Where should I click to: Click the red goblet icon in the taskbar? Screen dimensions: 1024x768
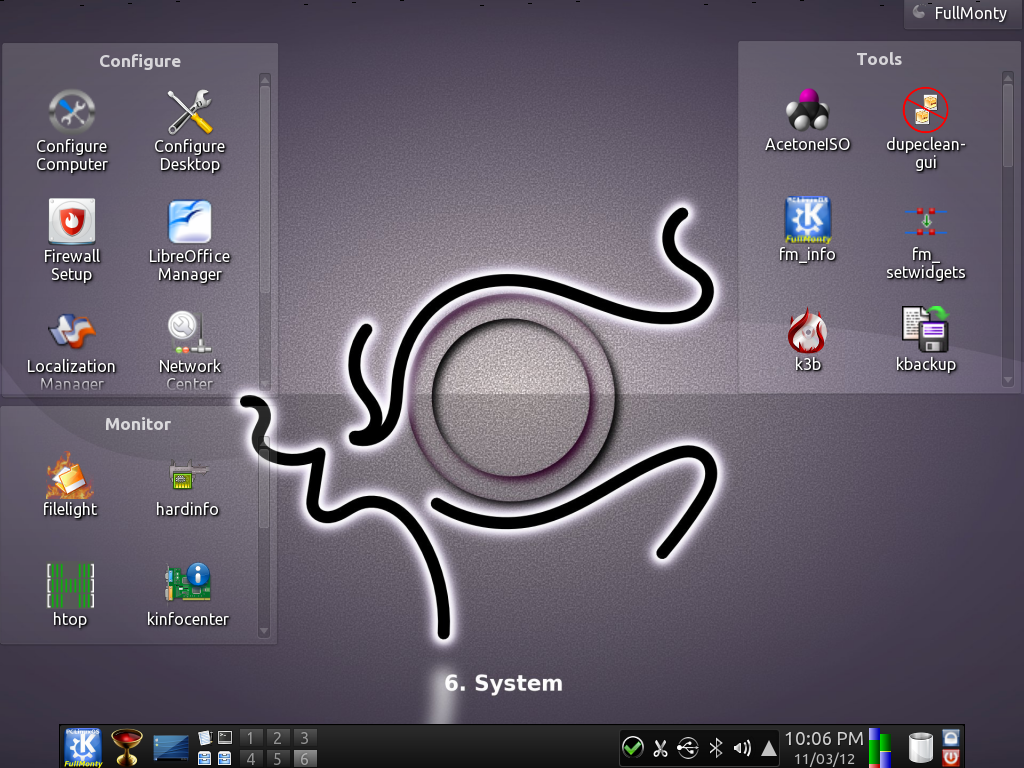(x=127, y=747)
